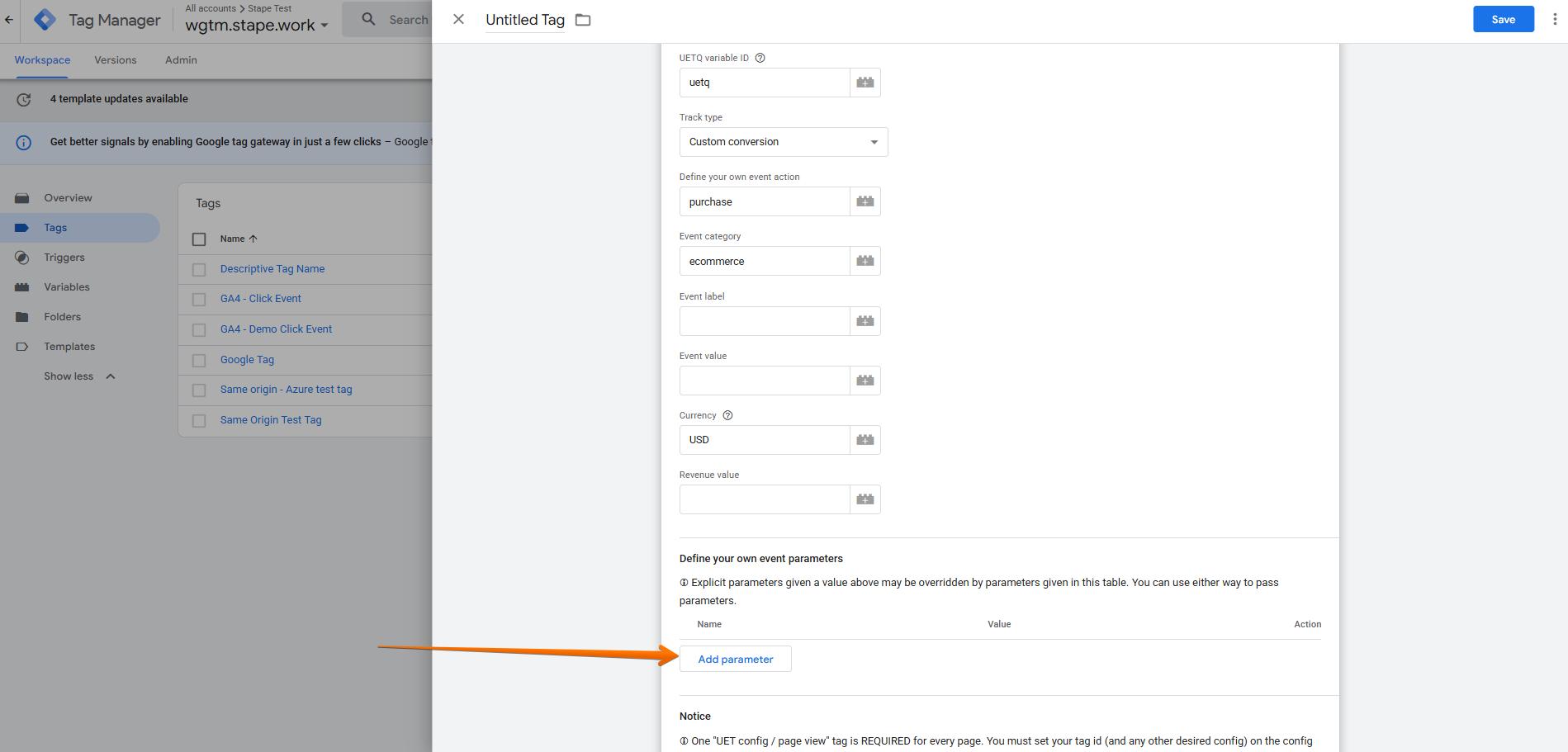Screen dimensions: 1568x752
Task: Check the GA4 - Demo Click Event checkbox
Action: (x=199, y=329)
